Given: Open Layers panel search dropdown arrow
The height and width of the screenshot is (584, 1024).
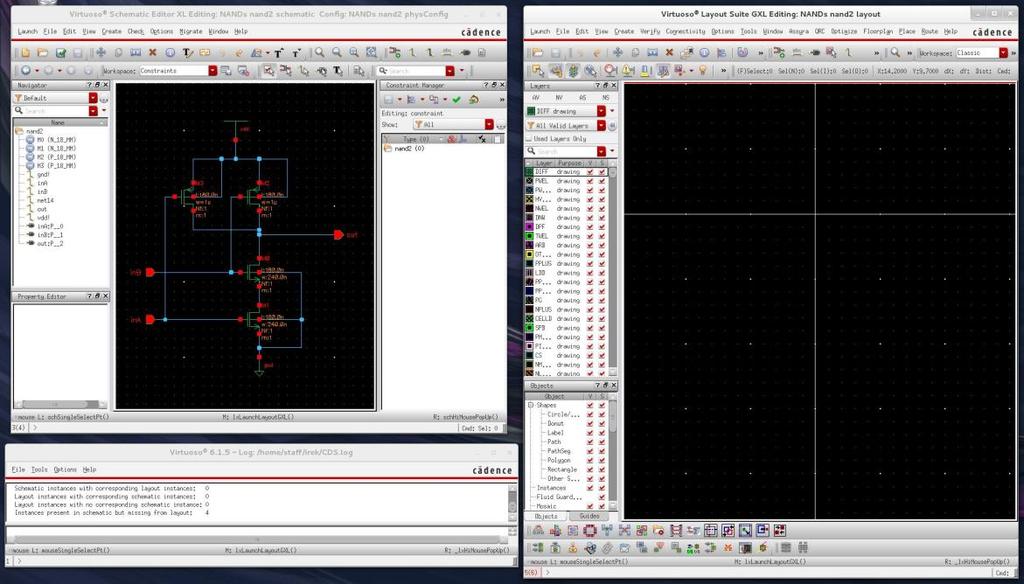Looking at the screenshot, I should click(x=601, y=151).
